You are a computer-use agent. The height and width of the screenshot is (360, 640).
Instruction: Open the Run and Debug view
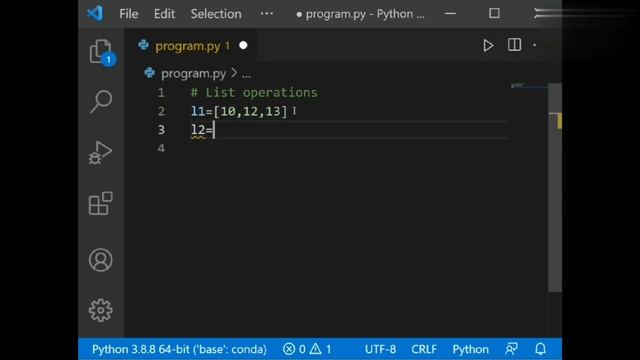[x=100, y=153]
